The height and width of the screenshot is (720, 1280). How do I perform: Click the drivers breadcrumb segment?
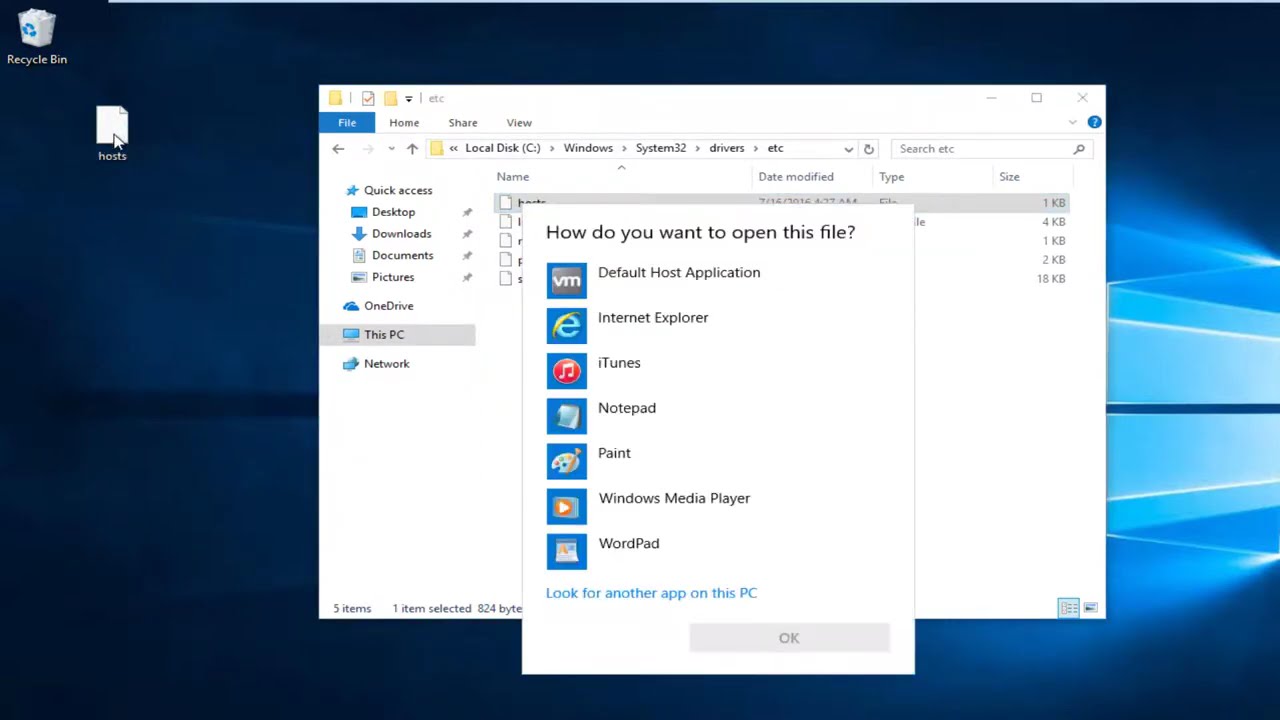(727, 148)
